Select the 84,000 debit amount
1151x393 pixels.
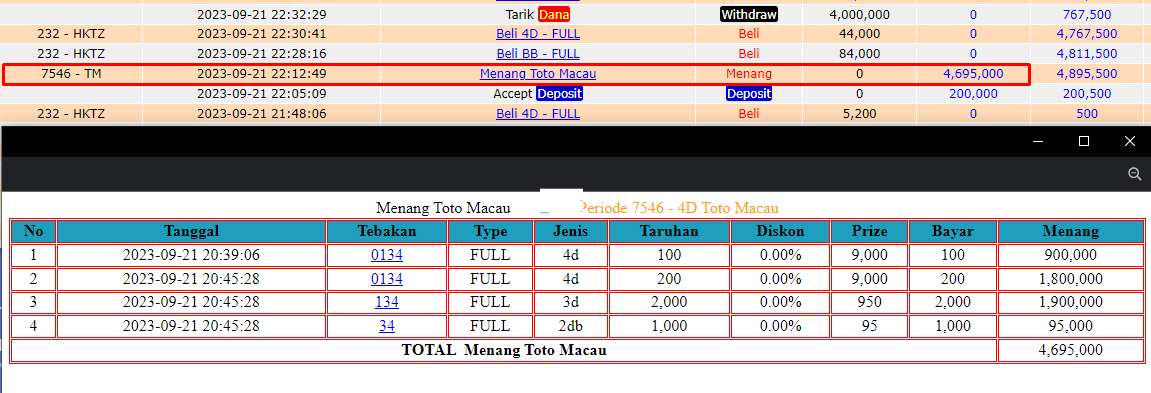[x=860, y=54]
